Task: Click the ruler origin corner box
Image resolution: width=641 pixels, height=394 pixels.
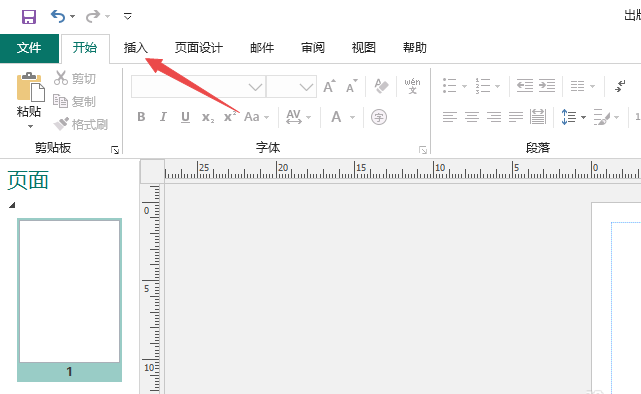Action: [x=152, y=171]
